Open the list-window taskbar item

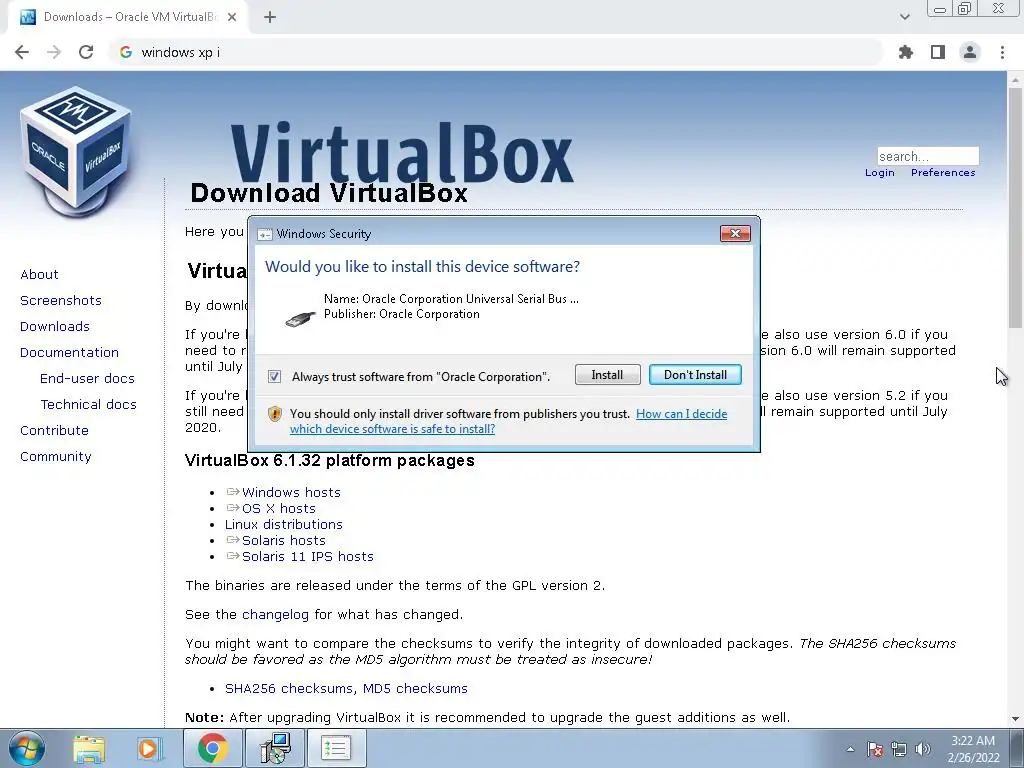click(336, 748)
